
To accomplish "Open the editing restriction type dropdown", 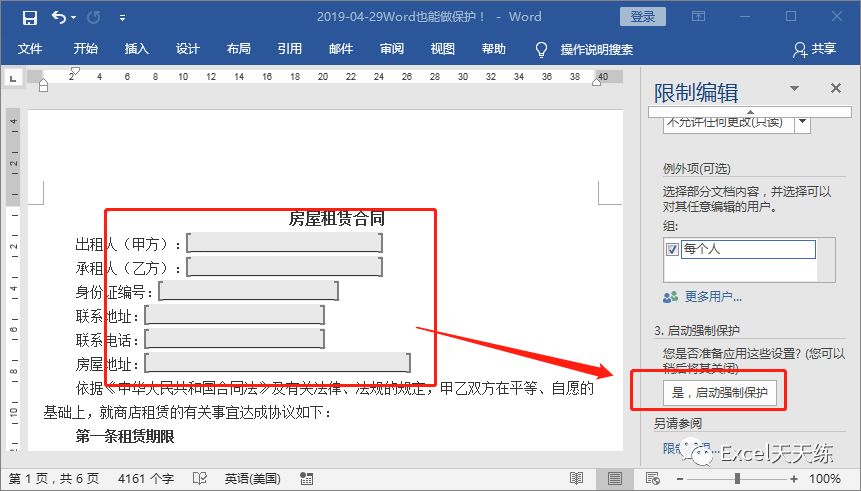I will pyautogui.click(x=802, y=122).
